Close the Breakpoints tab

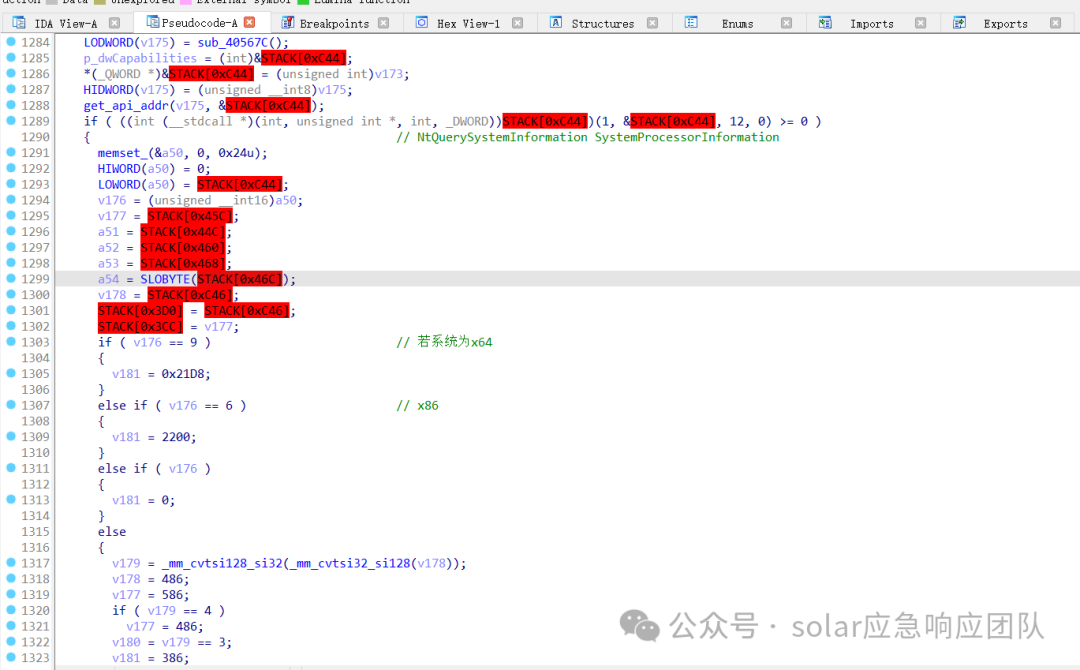(x=384, y=23)
